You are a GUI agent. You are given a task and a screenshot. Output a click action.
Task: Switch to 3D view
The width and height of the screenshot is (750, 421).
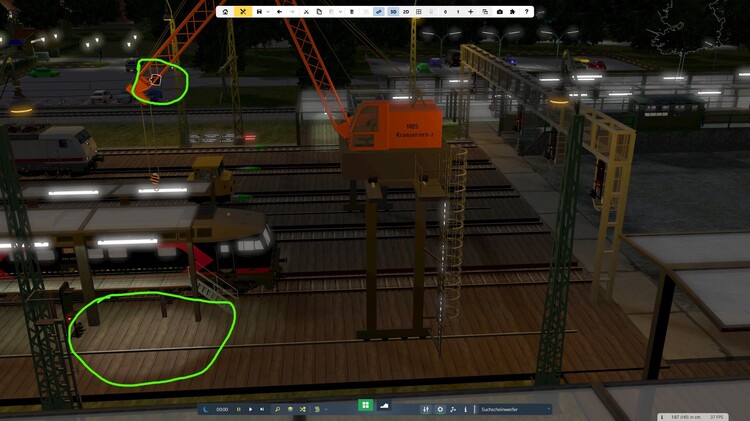coord(393,11)
